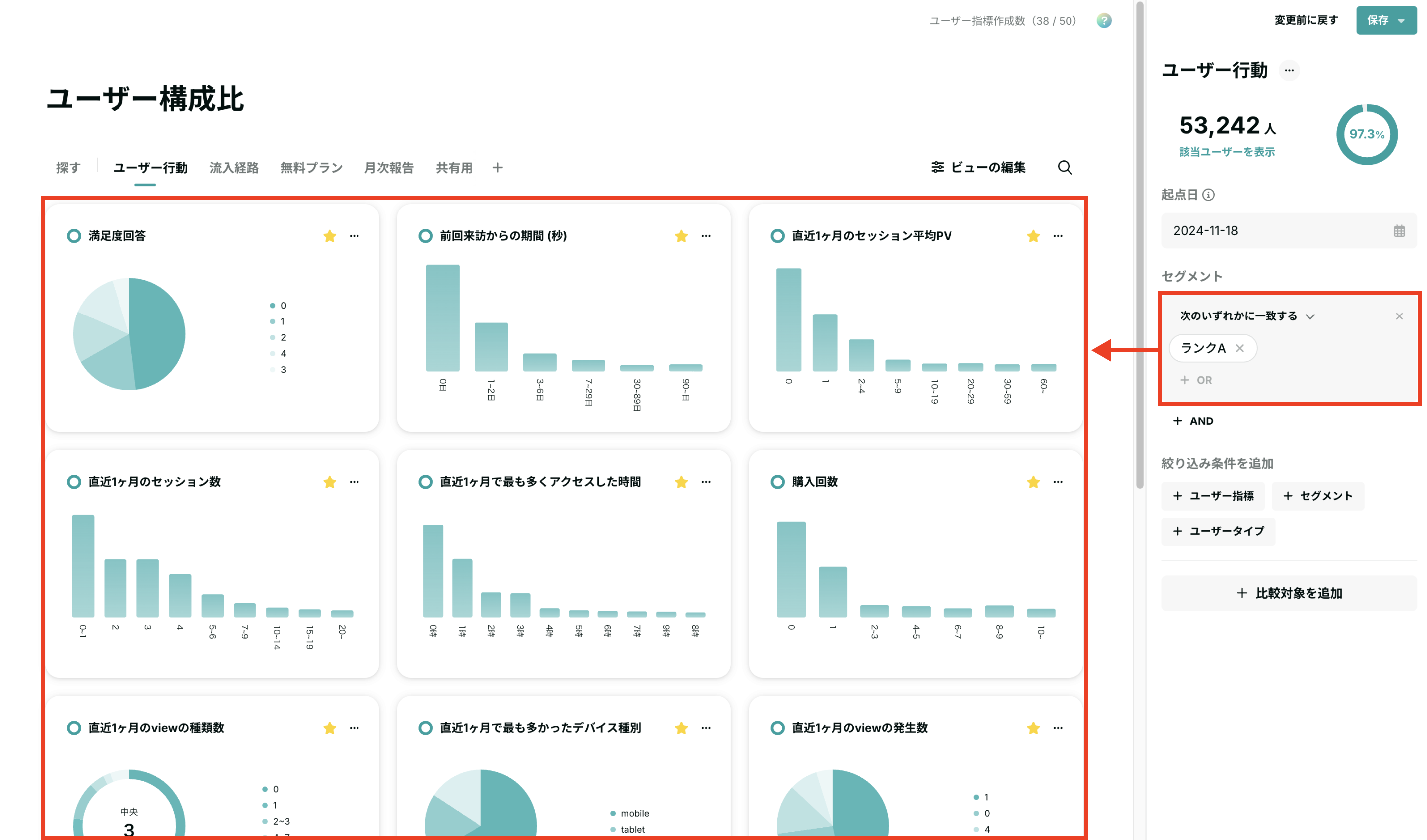The height and width of the screenshot is (840, 1427).
Task: Toggle star on 購入回数 card
Action: point(1033,482)
